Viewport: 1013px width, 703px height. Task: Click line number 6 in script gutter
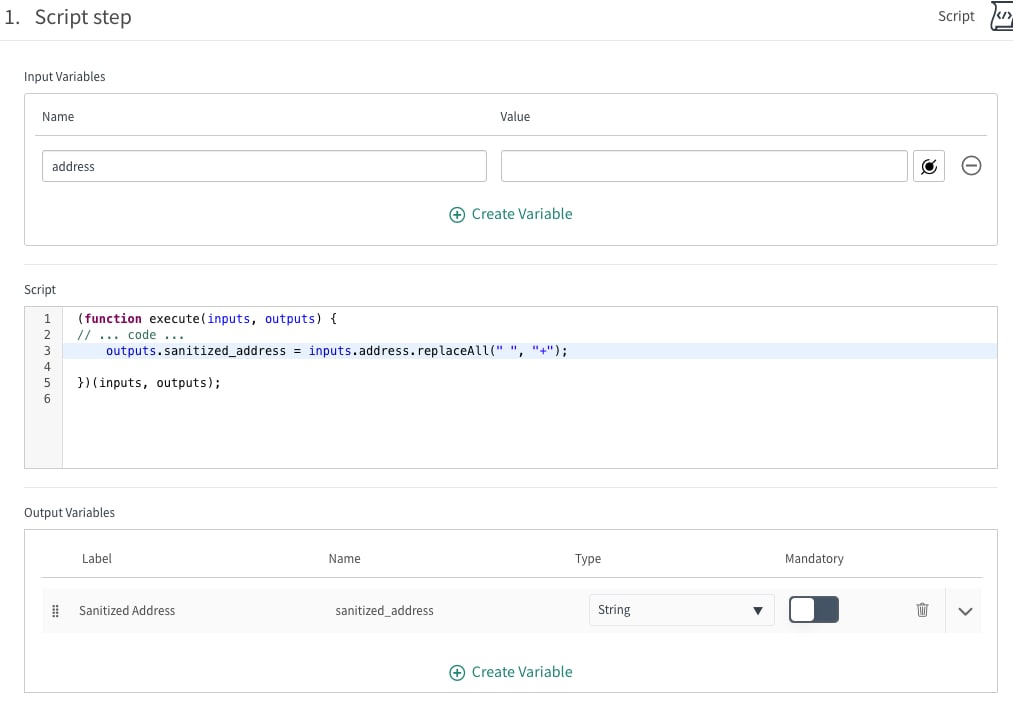(47, 399)
